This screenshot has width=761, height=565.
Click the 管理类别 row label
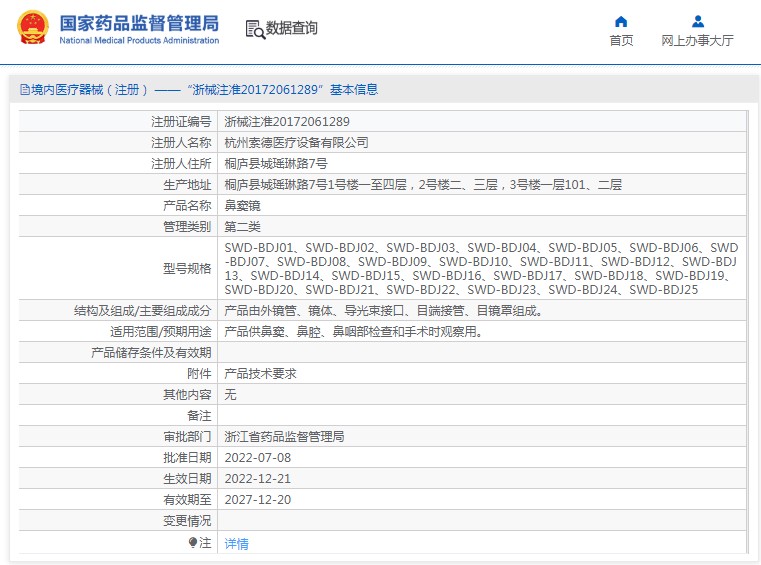click(x=187, y=227)
